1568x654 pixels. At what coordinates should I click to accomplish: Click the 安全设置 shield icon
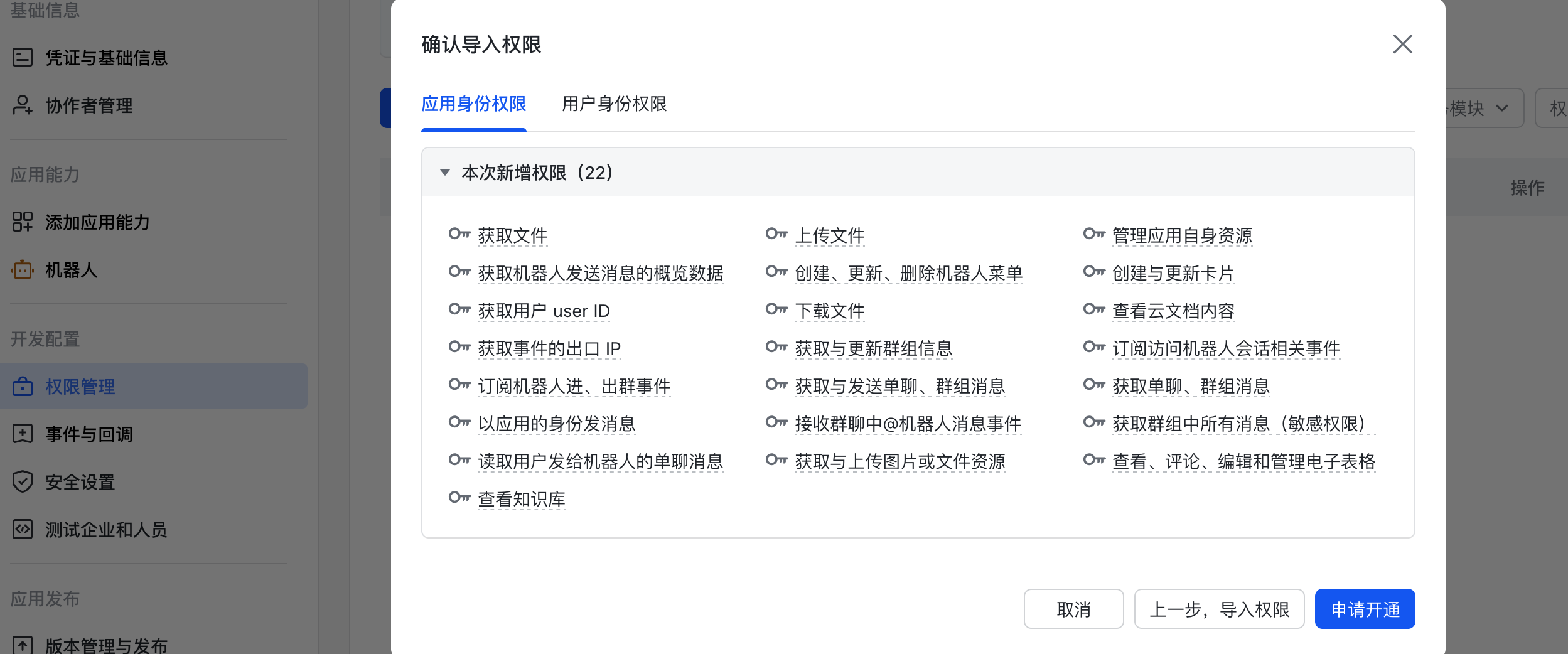(x=23, y=481)
